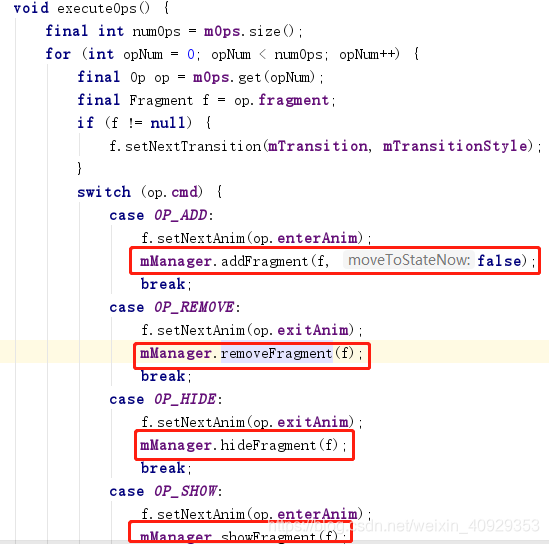Select the numOps variable in its declaration
This screenshot has width=549, height=544.
click(157, 32)
